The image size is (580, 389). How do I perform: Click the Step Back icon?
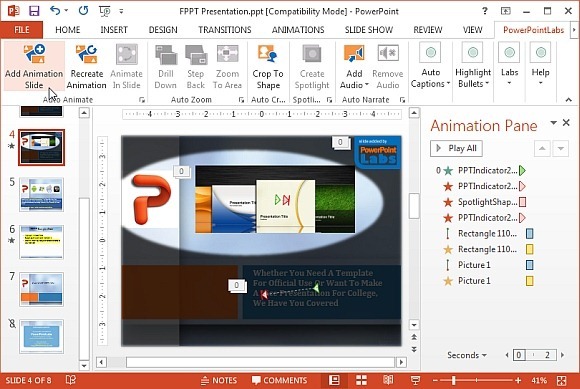click(196, 54)
